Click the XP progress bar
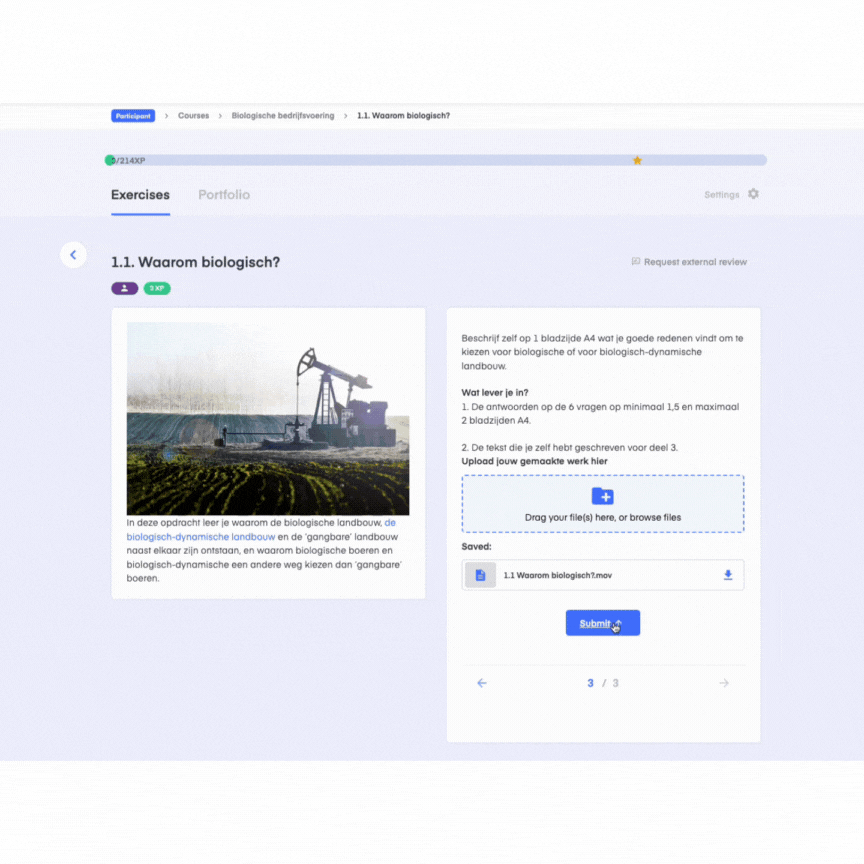 436,160
